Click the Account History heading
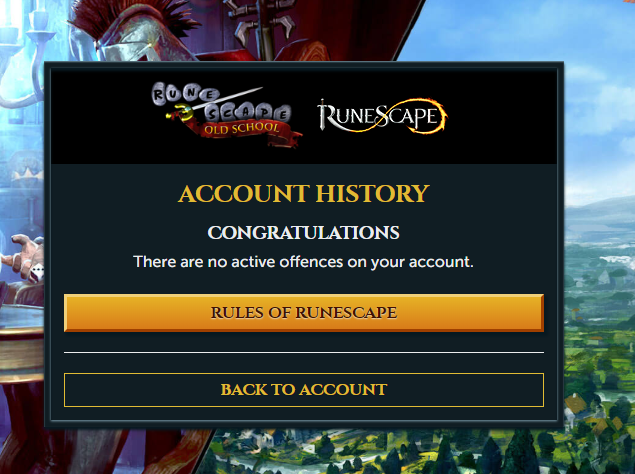This screenshot has height=474, width=635. pyautogui.click(x=304, y=194)
